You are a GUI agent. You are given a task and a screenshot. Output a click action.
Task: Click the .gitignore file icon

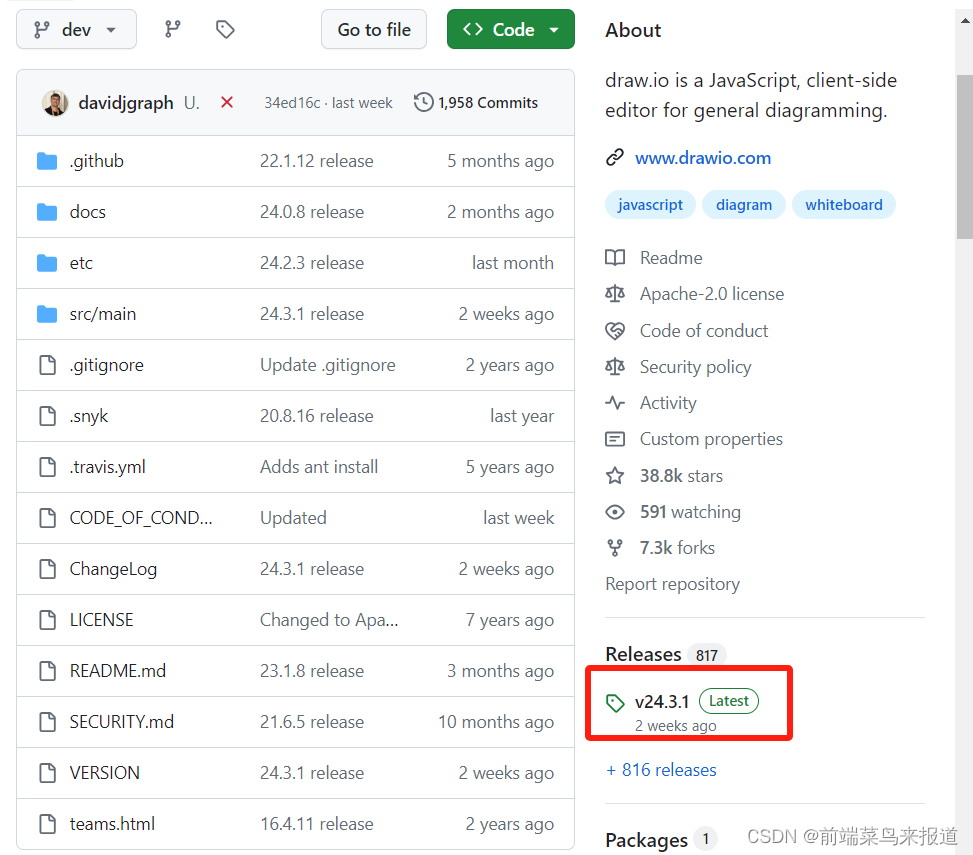pyautogui.click(x=48, y=365)
